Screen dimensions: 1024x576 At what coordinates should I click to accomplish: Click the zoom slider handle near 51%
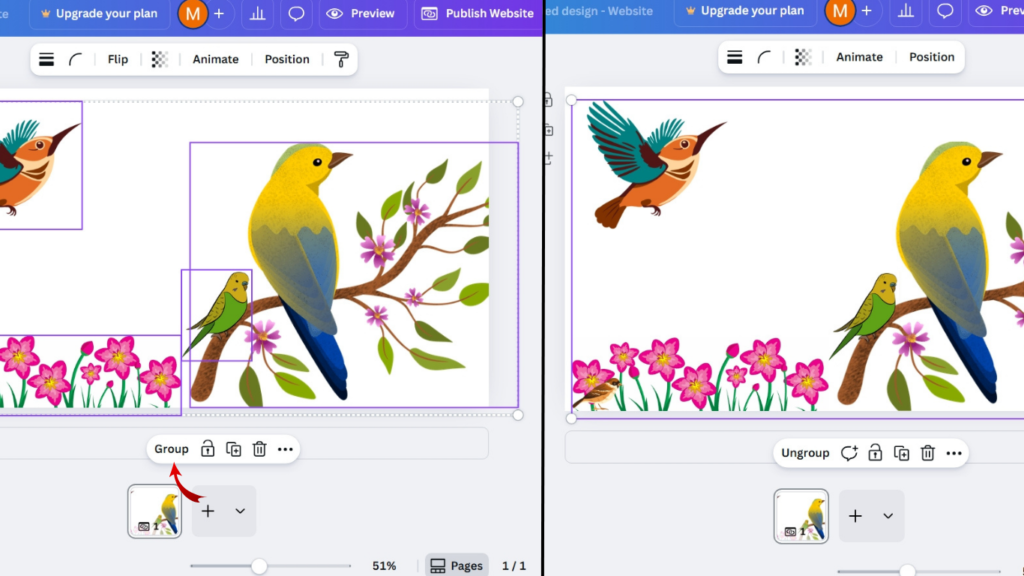pyautogui.click(x=259, y=566)
